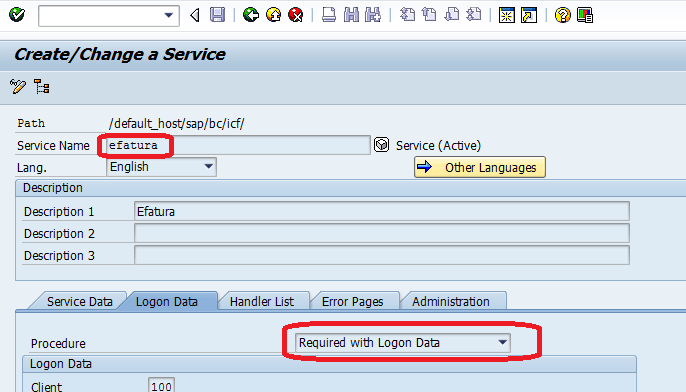This screenshot has height=392, width=686.
Task: Click the Find Next binoculars icon
Action: point(373,15)
